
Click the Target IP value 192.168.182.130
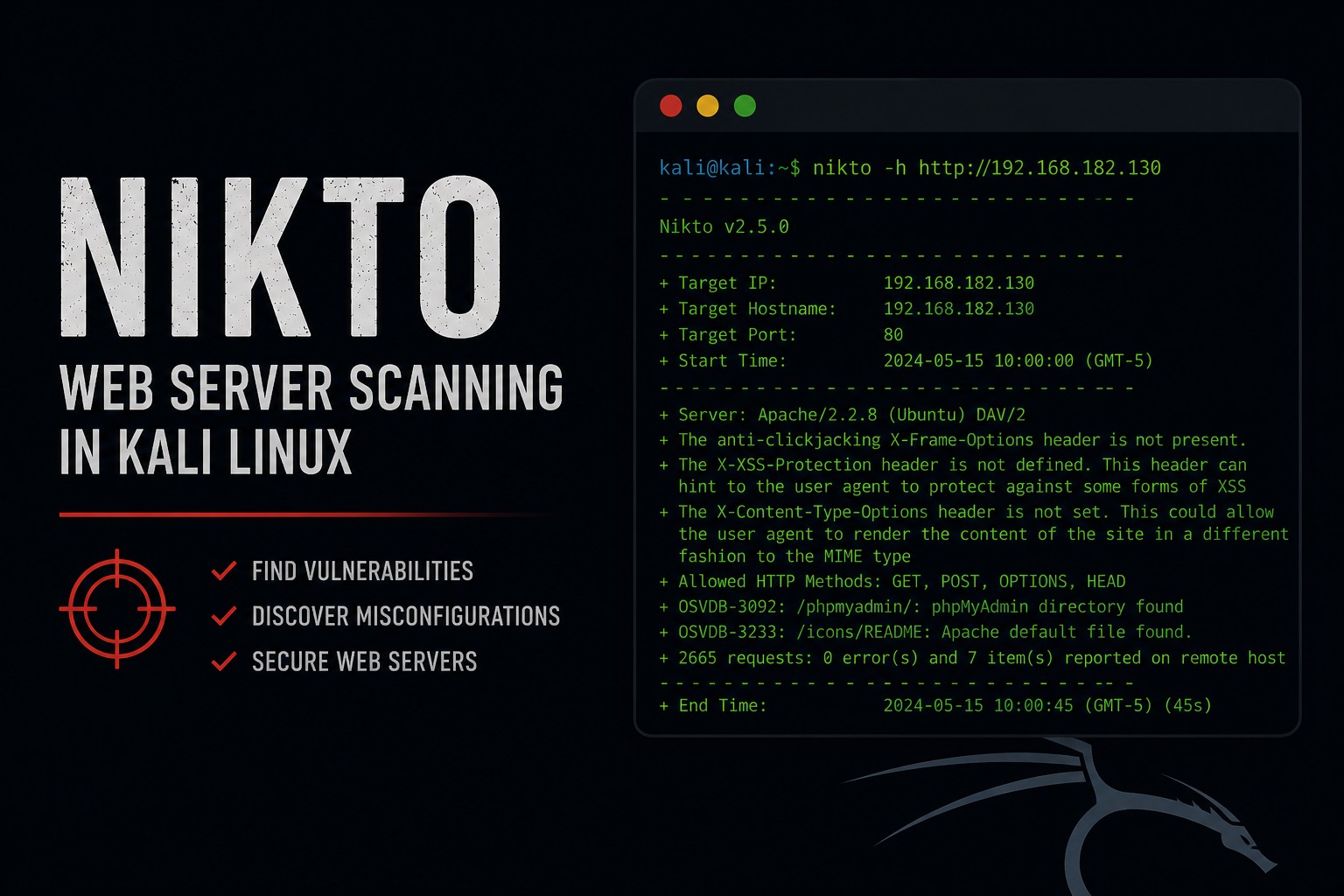click(959, 283)
